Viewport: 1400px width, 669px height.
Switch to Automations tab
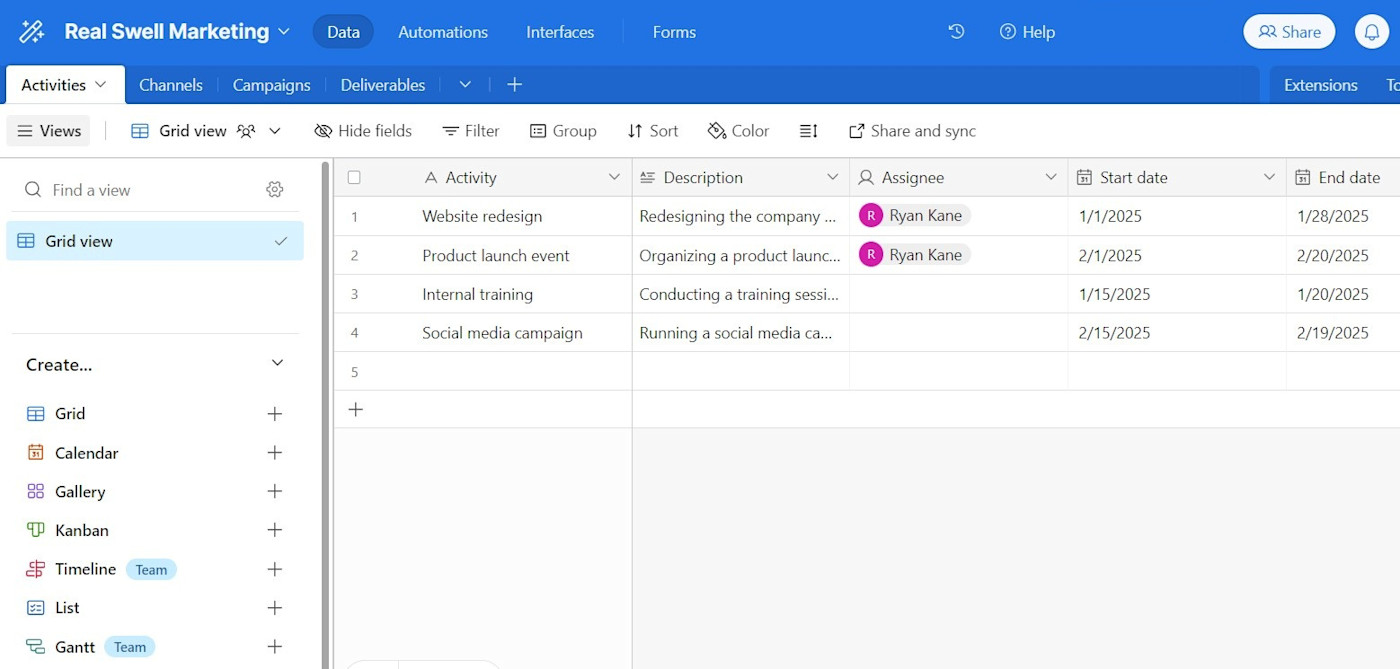[x=443, y=32]
